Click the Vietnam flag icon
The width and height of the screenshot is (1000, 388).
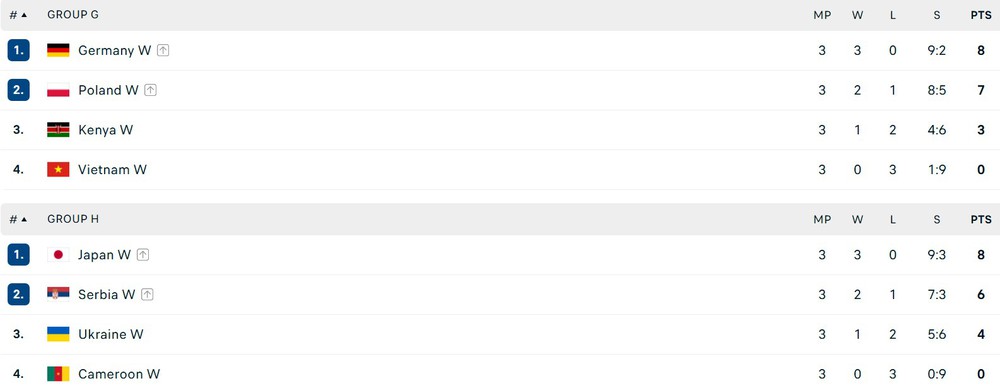click(x=58, y=170)
